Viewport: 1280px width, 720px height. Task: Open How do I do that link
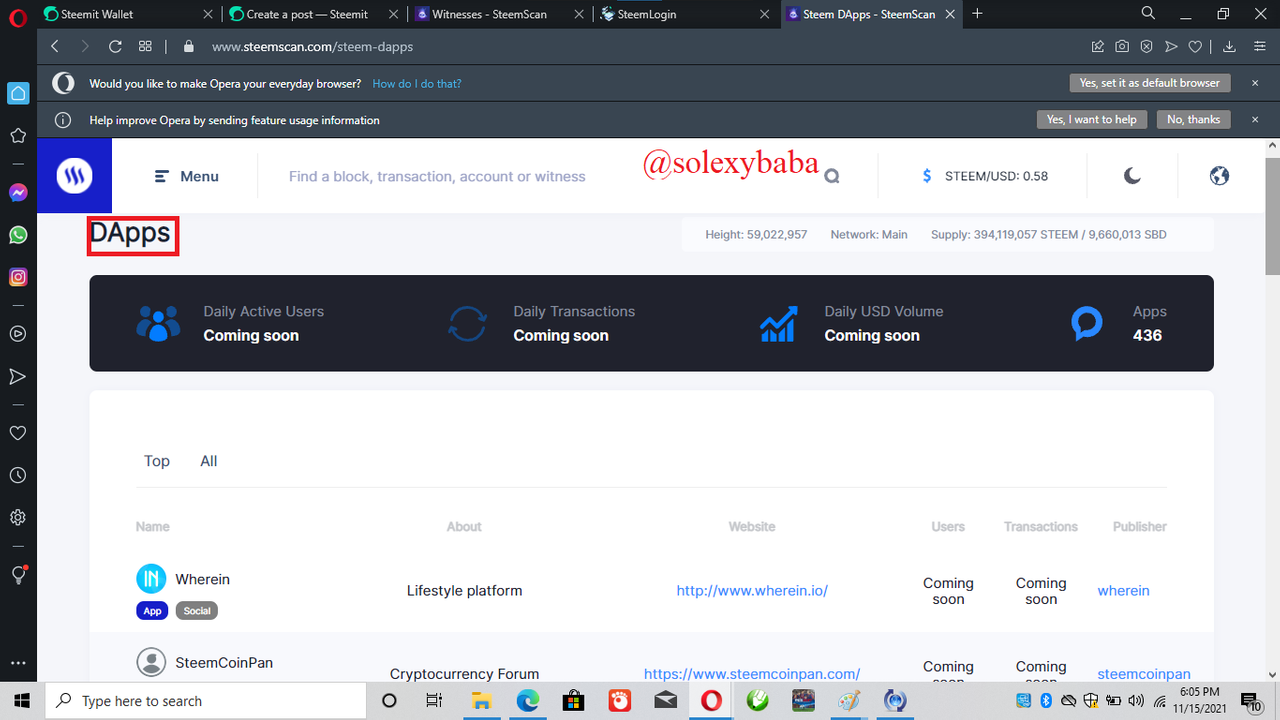[x=417, y=84]
